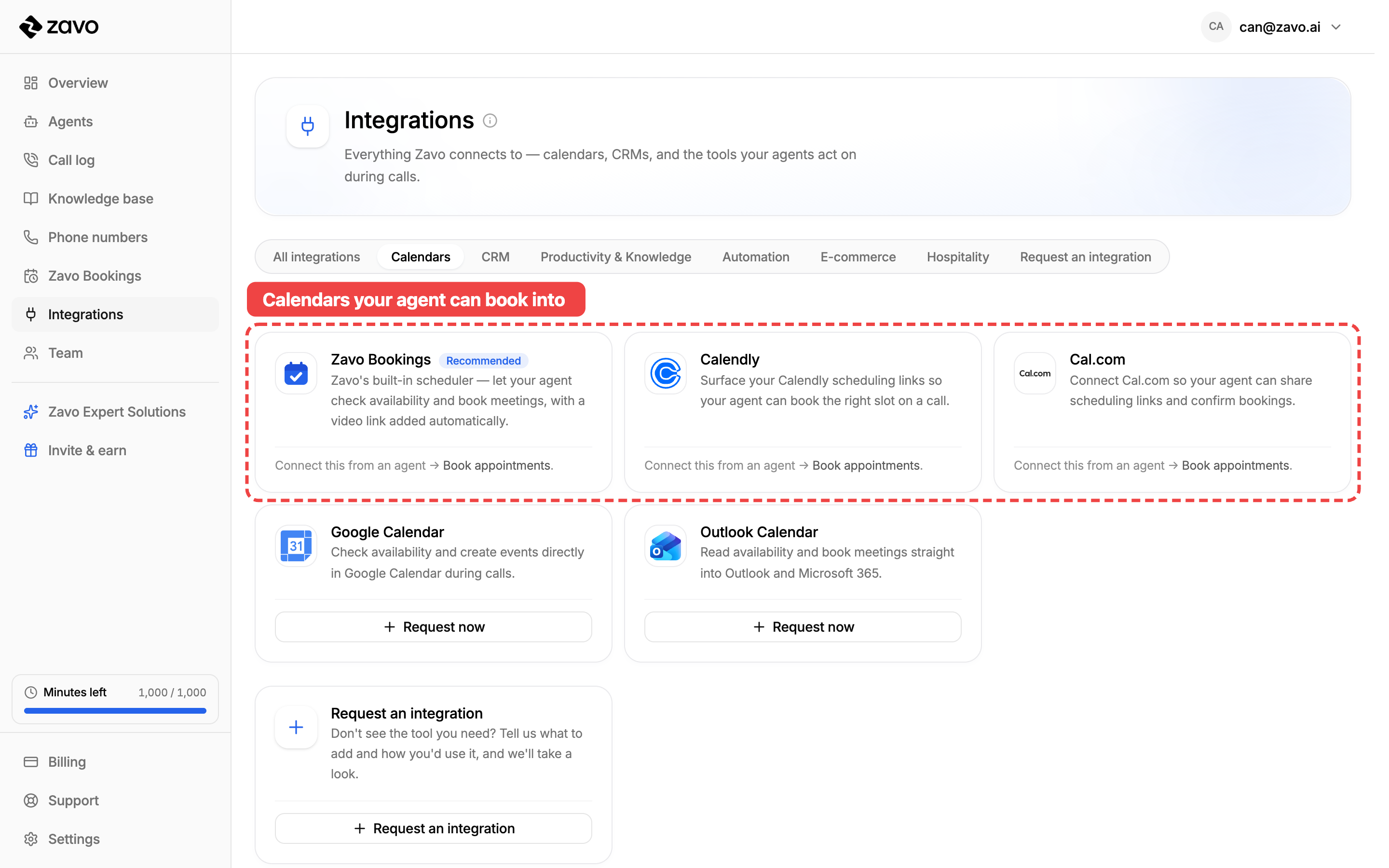
Task: Open Zavo Expert Solutions in sidebar
Action: click(115, 412)
